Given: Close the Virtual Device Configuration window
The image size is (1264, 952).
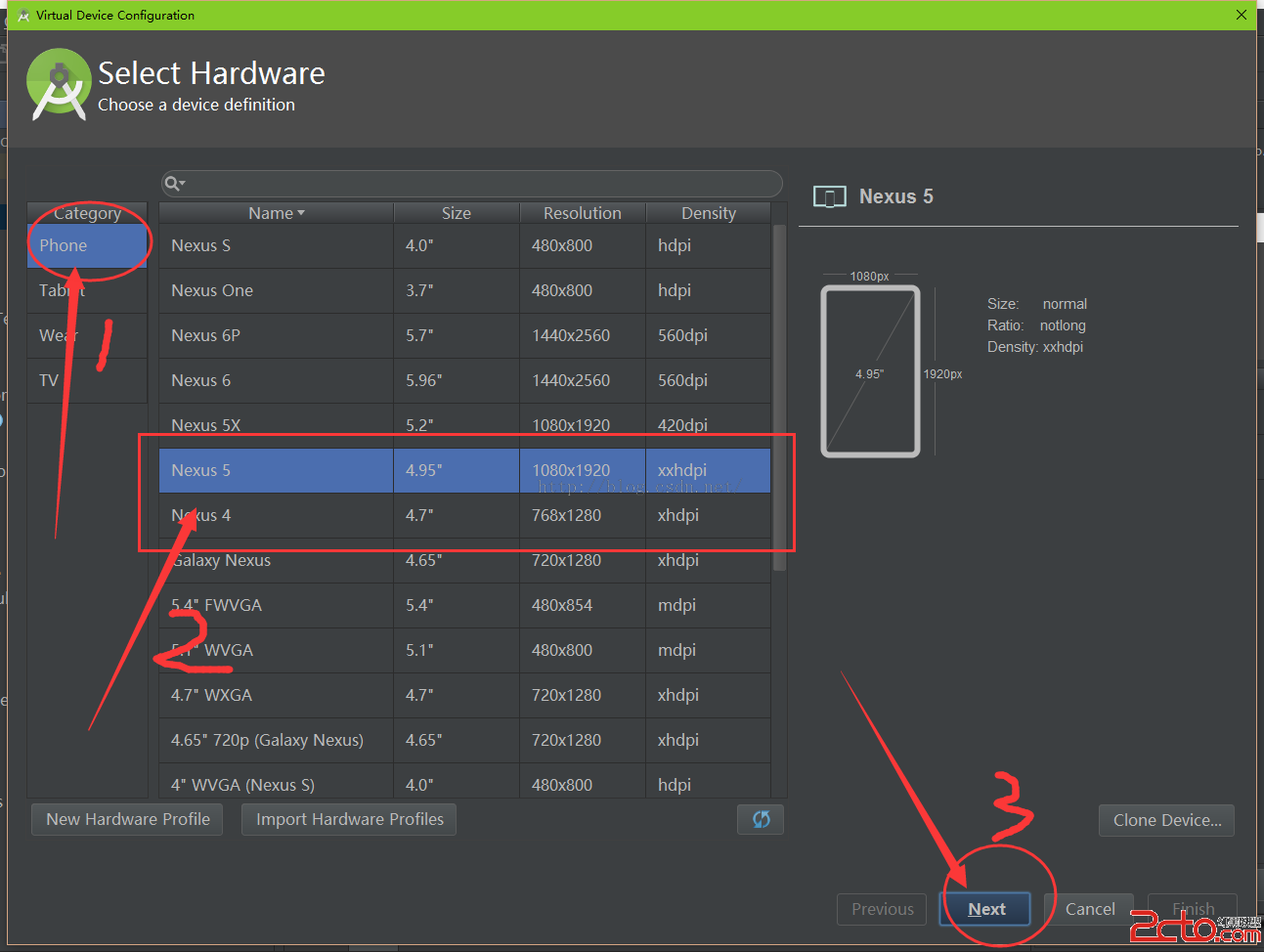Looking at the screenshot, I should click(1241, 15).
